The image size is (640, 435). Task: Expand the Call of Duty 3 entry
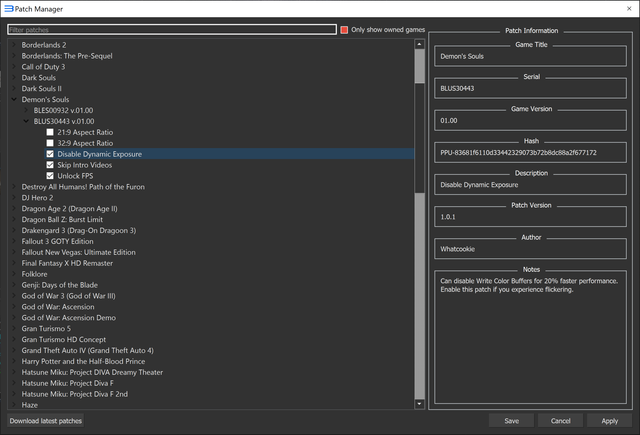(x=14, y=67)
